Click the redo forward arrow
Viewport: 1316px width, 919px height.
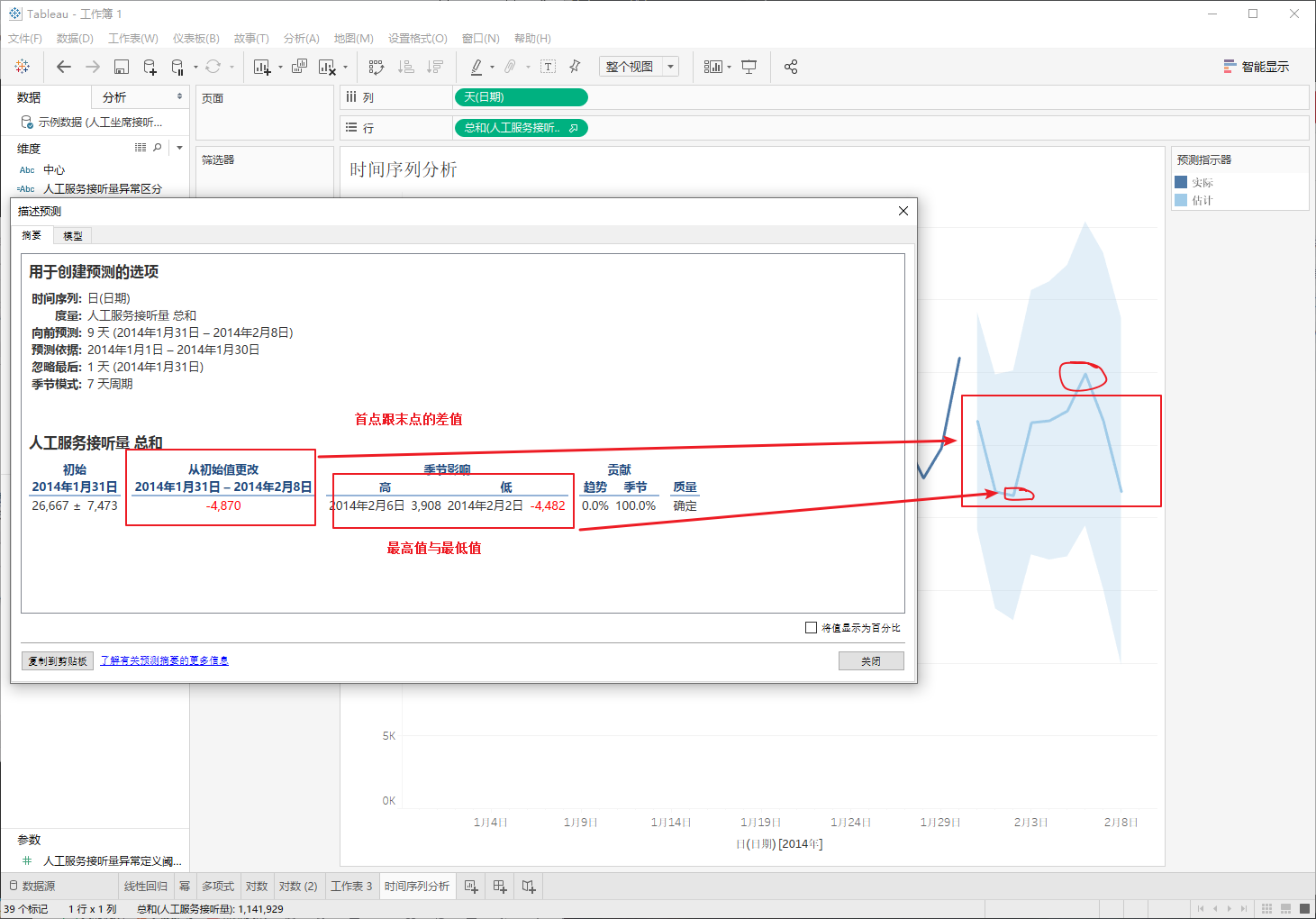click(x=92, y=67)
